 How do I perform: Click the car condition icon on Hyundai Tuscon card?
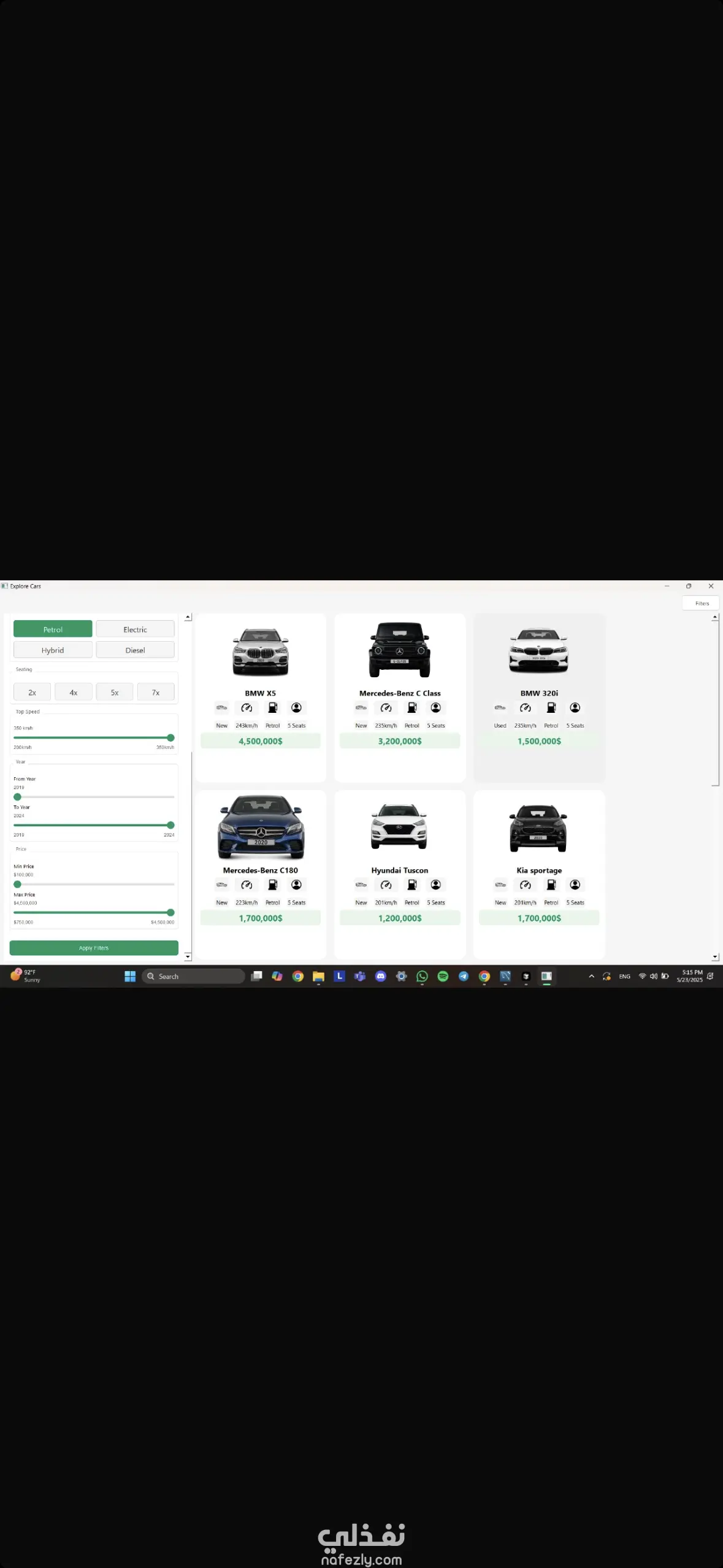361,885
